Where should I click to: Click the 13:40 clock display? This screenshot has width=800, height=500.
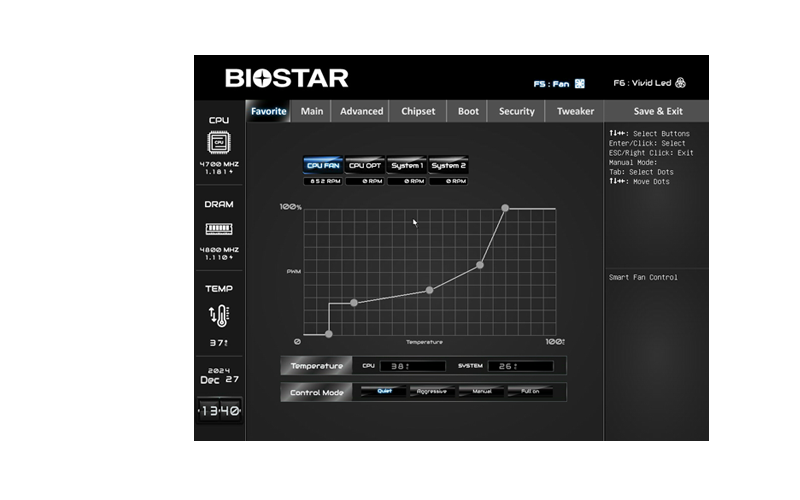coord(219,411)
